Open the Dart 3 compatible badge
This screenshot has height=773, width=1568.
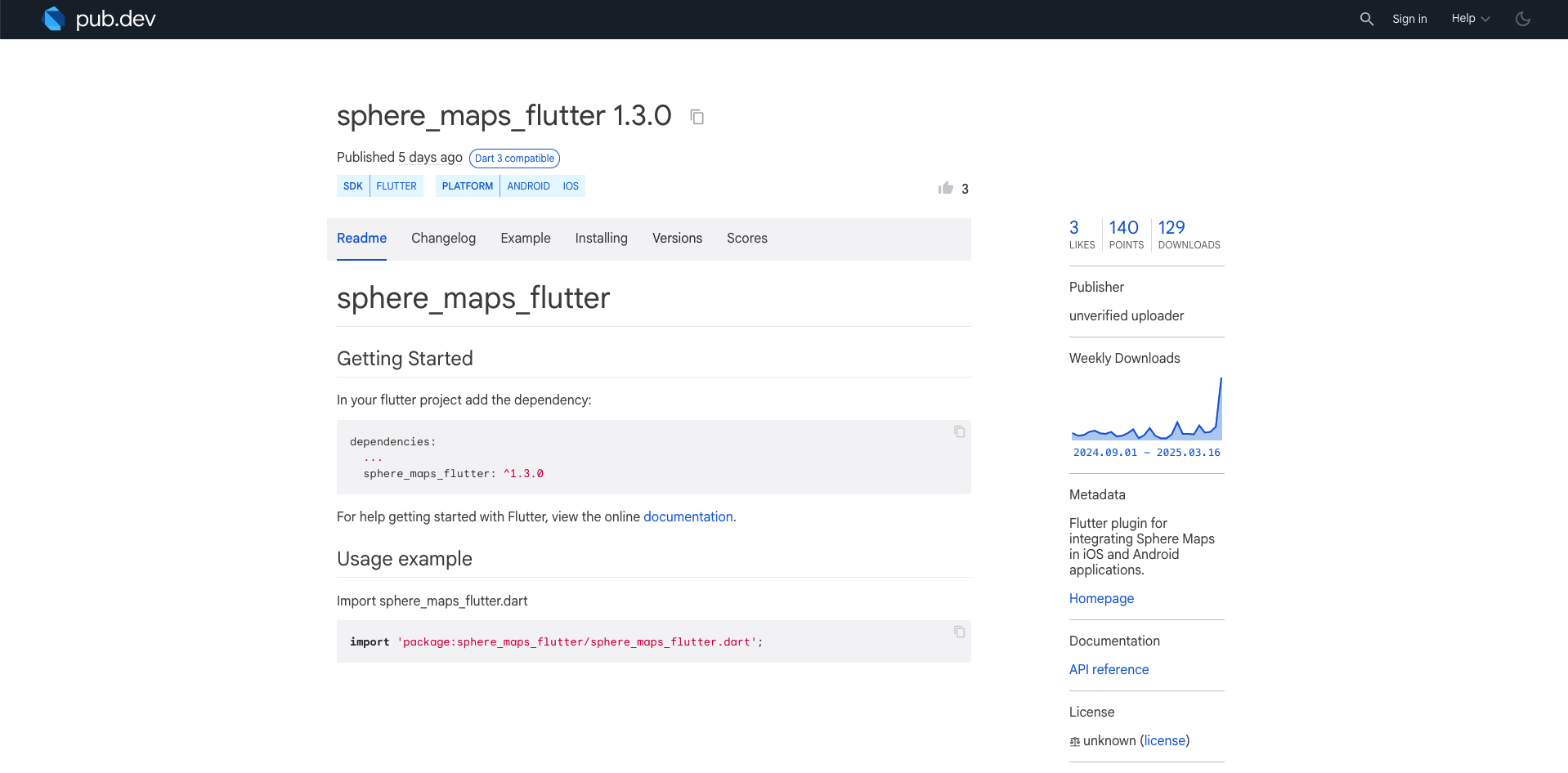(x=514, y=158)
